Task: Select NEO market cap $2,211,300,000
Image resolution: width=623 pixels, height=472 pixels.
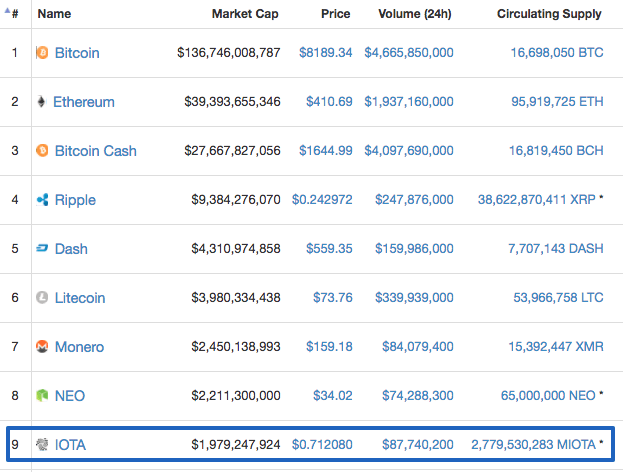Action: click(236, 396)
